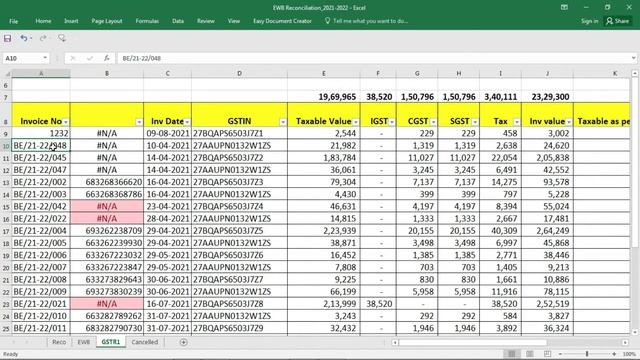The image size is (640, 360).
Task: Open the Home ribbon tab
Action: 43,21
